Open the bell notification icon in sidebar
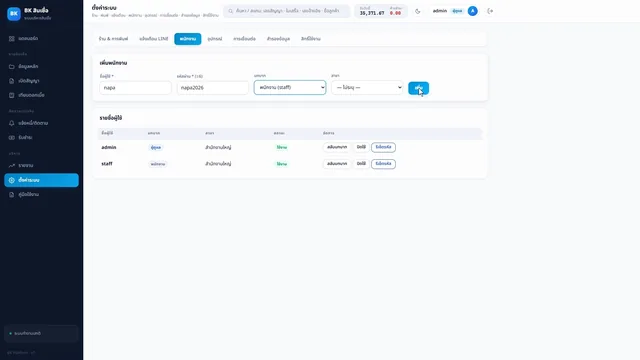 click(x=11, y=123)
